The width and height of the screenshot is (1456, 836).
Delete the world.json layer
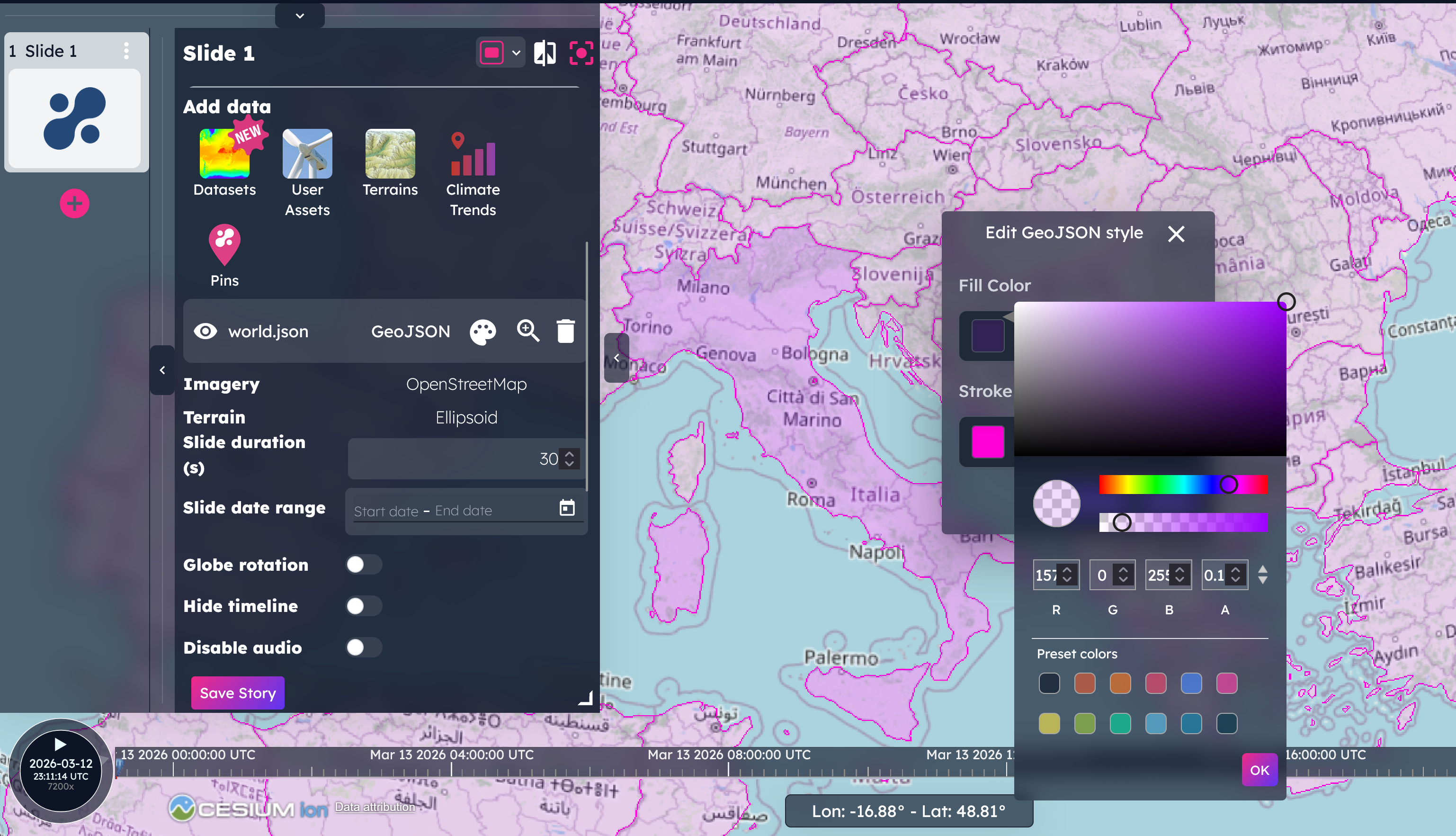(x=565, y=331)
